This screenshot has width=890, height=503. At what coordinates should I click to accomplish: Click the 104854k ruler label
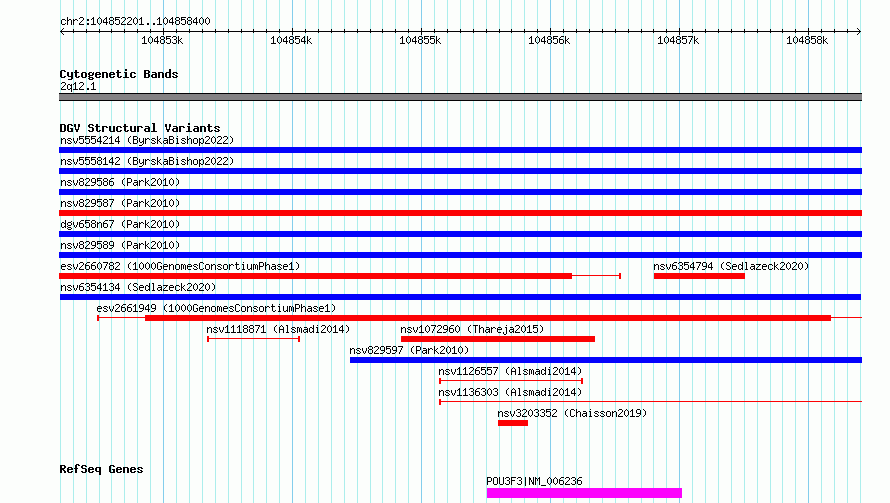(291, 40)
